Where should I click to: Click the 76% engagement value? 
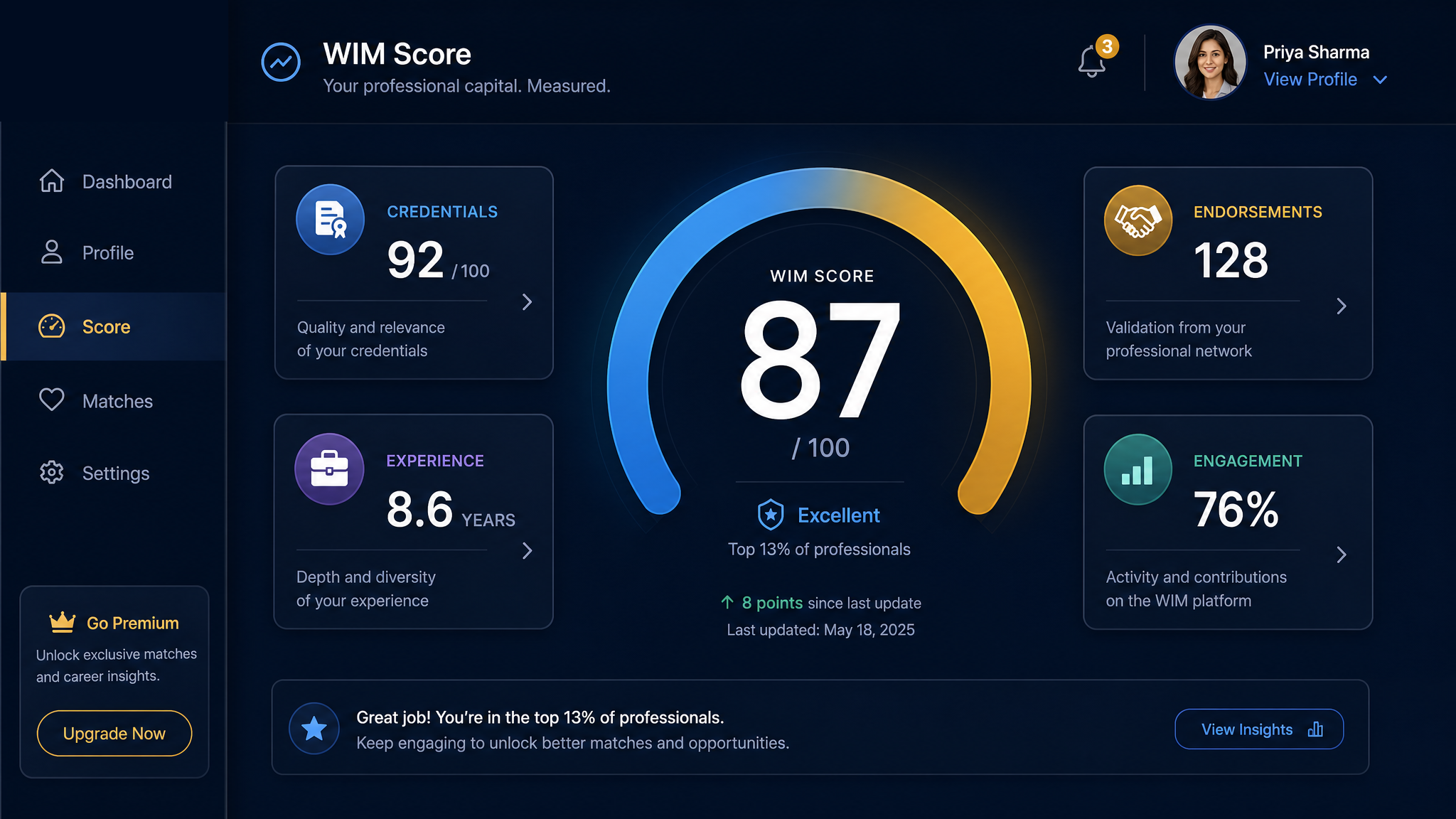pos(1236,509)
